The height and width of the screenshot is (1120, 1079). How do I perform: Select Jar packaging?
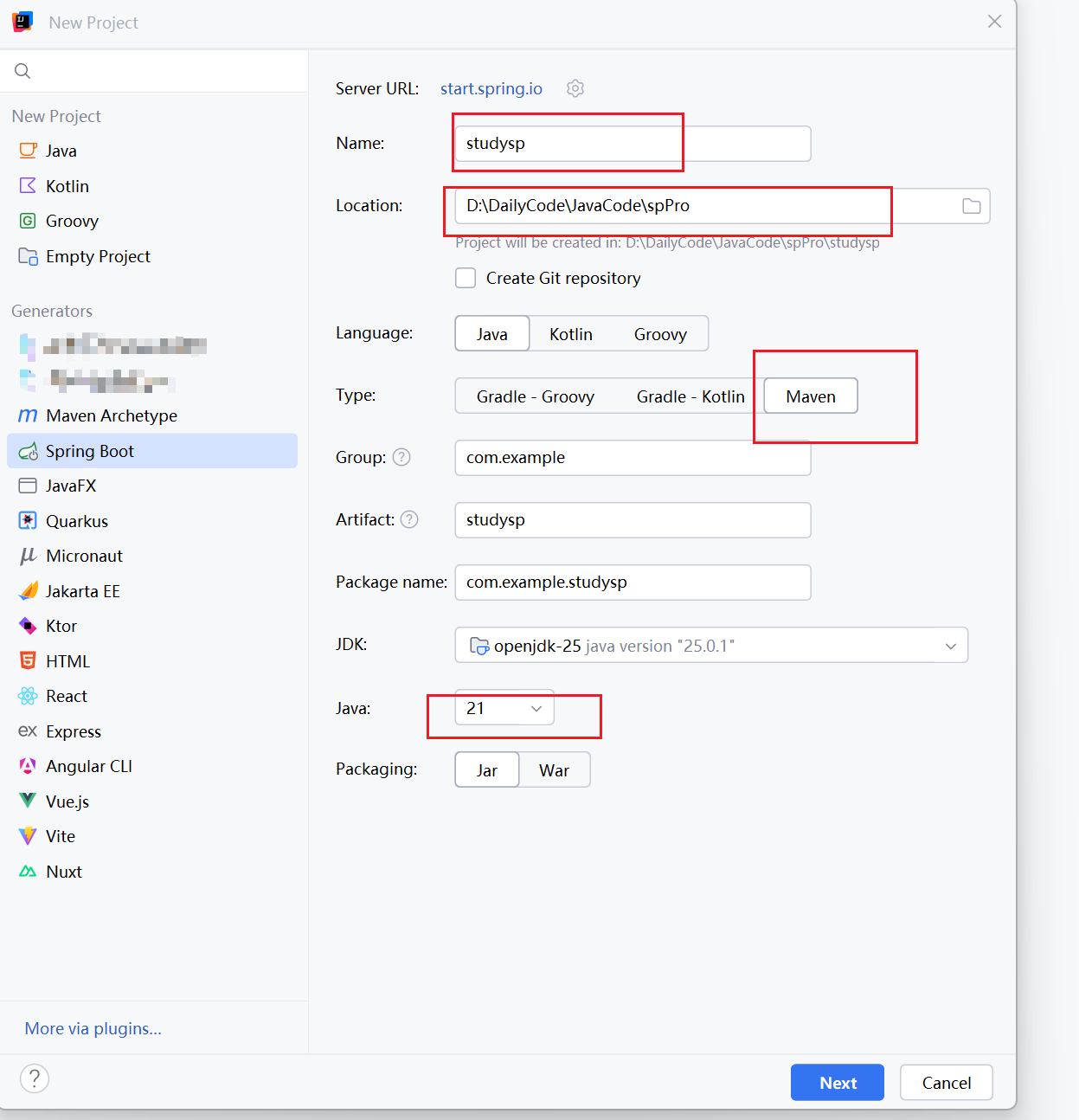pyautogui.click(x=487, y=770)
